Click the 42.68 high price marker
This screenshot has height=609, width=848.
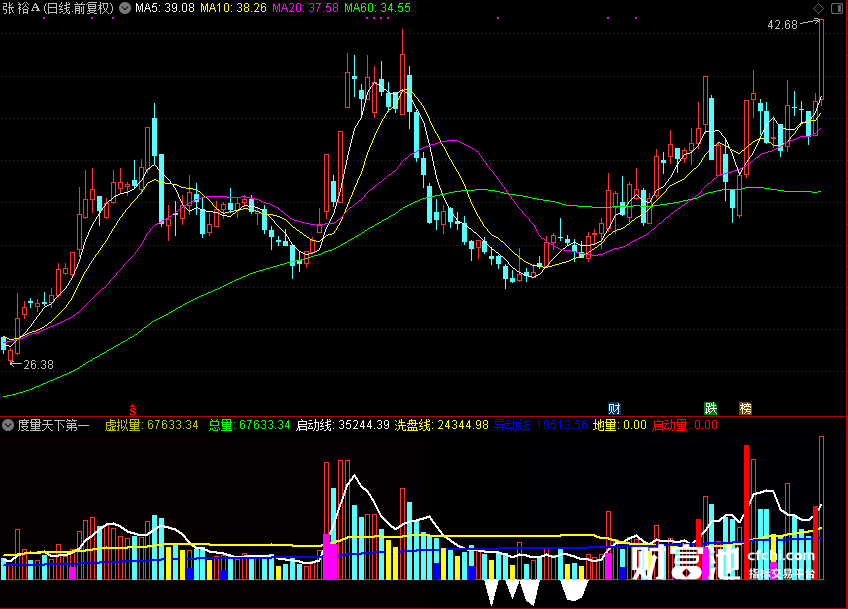pyautogui.click(x=783, y=25)
